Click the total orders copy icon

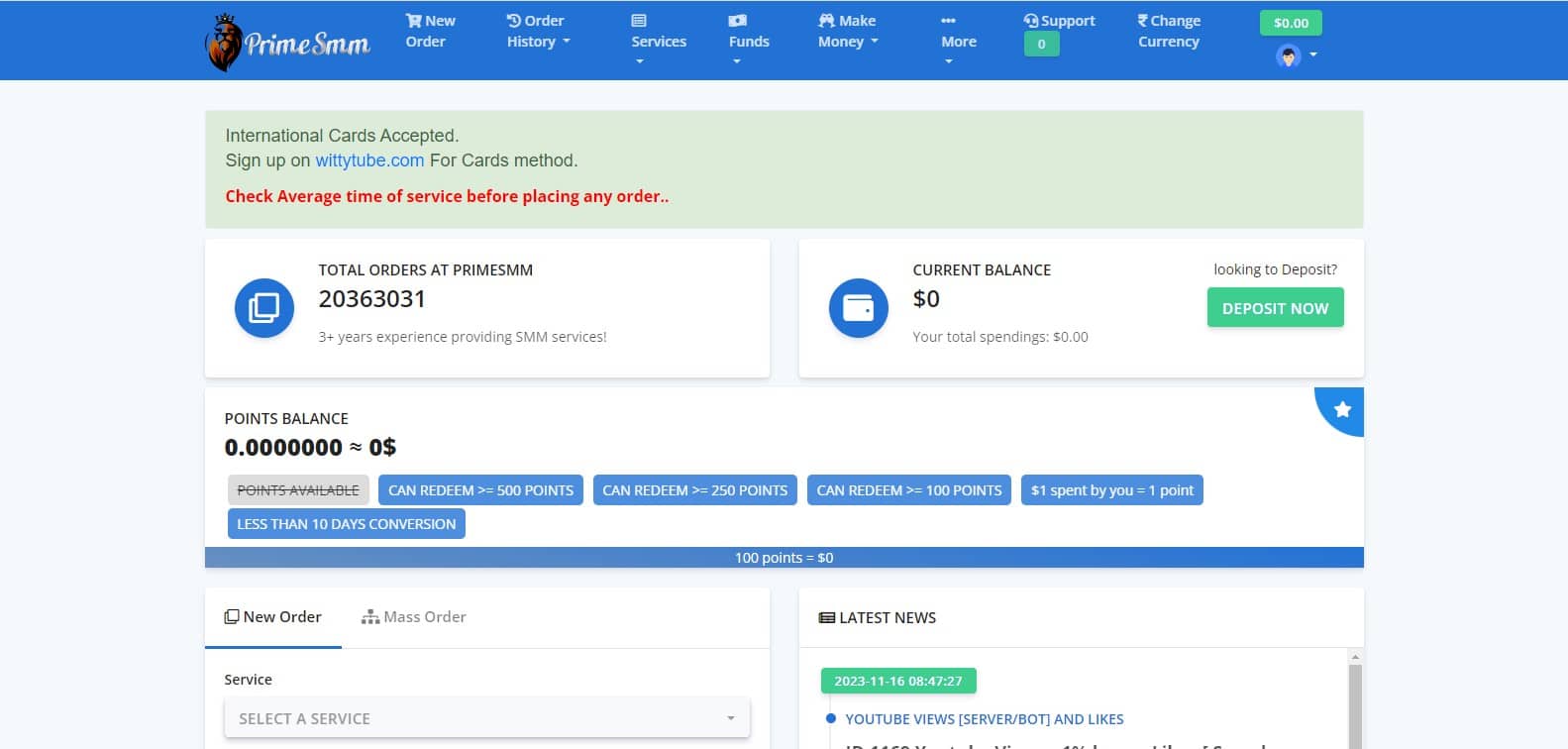point(263,308)
